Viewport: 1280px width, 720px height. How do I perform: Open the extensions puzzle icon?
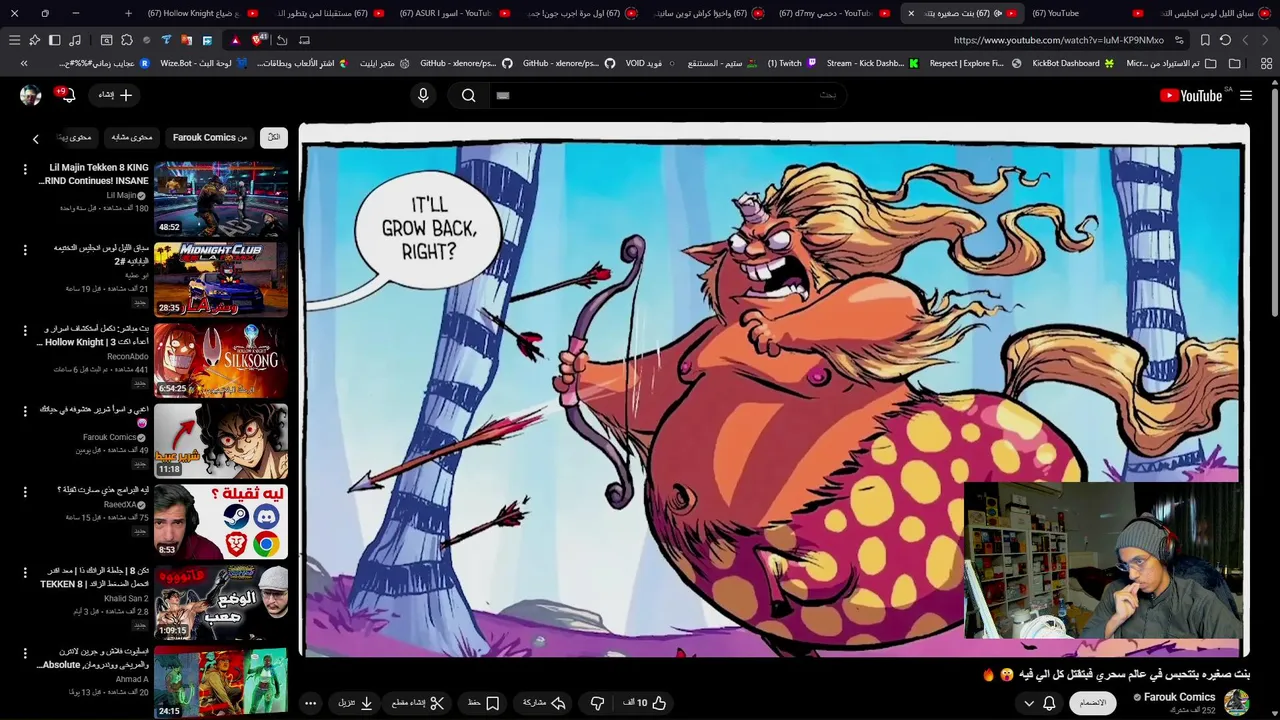coord(126,40)
